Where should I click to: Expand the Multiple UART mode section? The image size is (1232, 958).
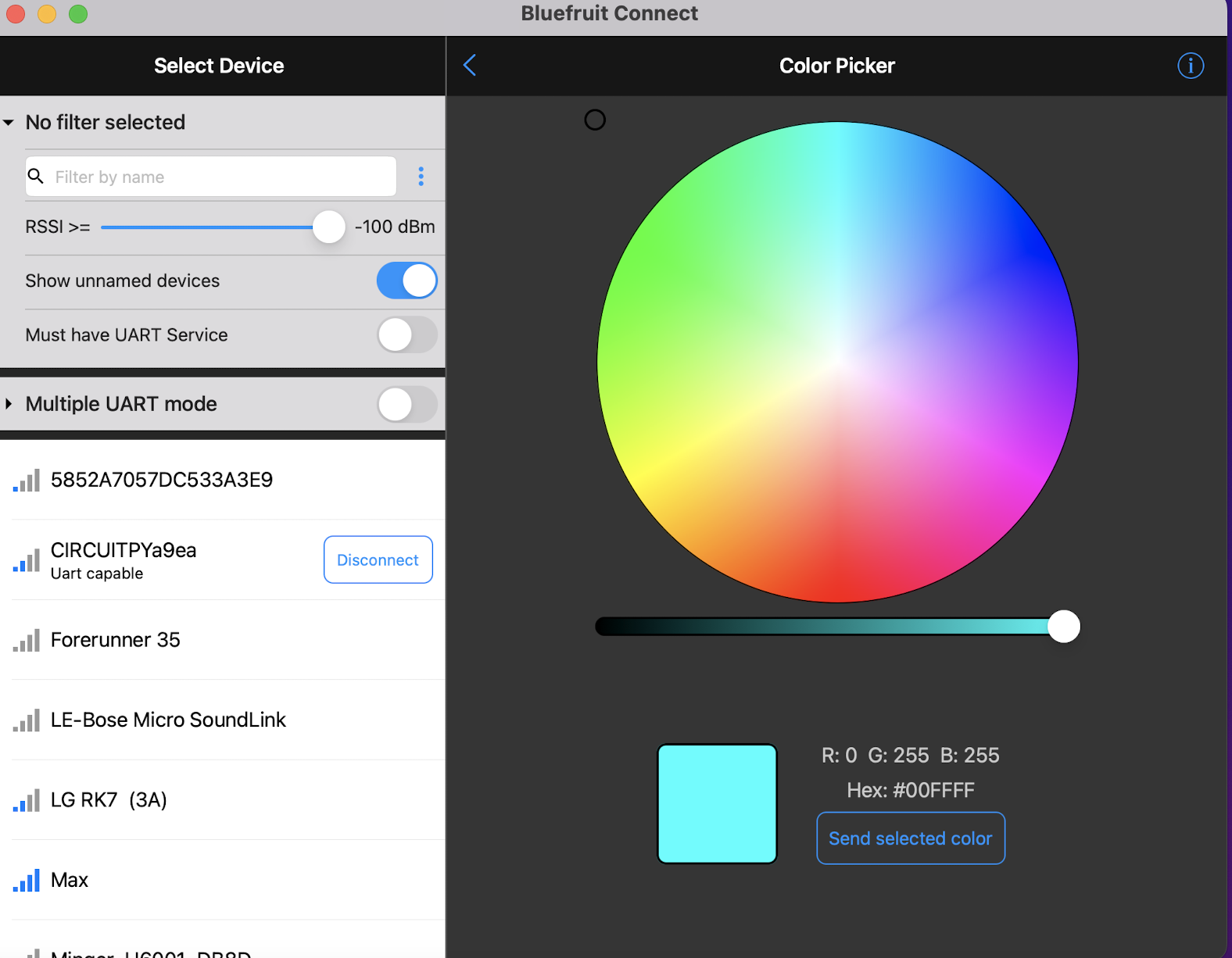(9, 404)
